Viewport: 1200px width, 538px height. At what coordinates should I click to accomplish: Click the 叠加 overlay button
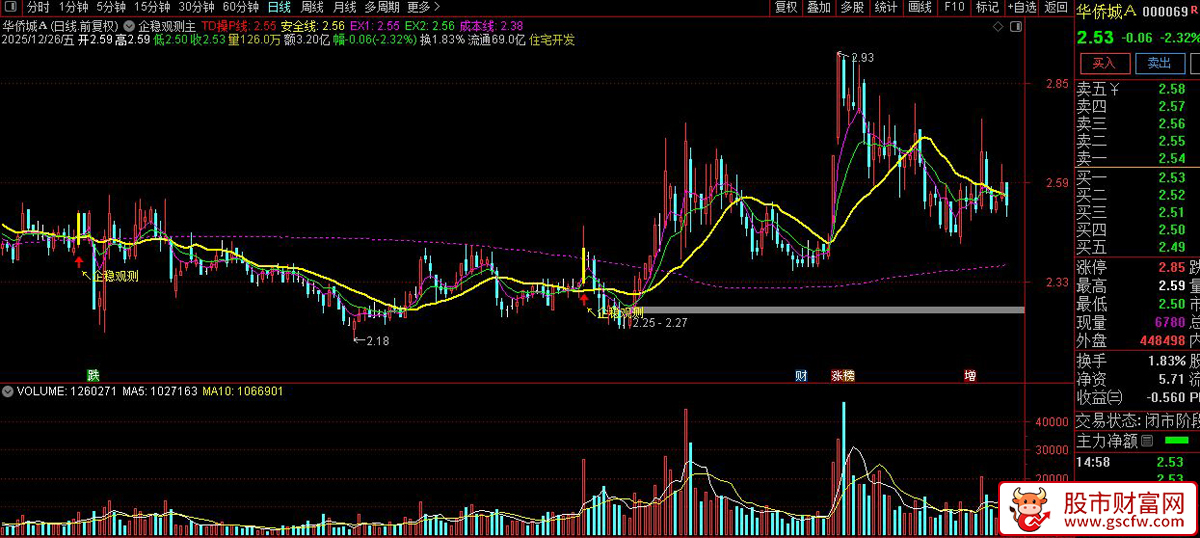point(819,7)
